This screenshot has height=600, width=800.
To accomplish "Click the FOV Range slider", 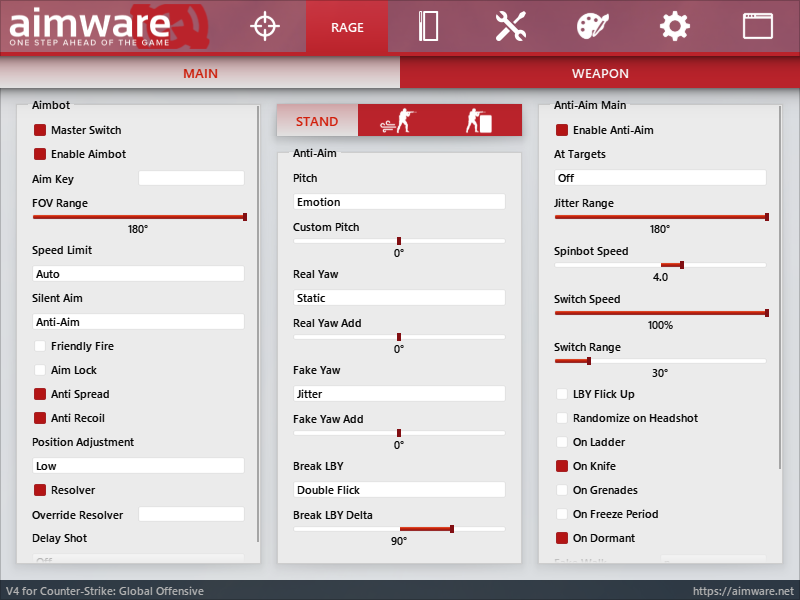I will [x=139, y=217].
